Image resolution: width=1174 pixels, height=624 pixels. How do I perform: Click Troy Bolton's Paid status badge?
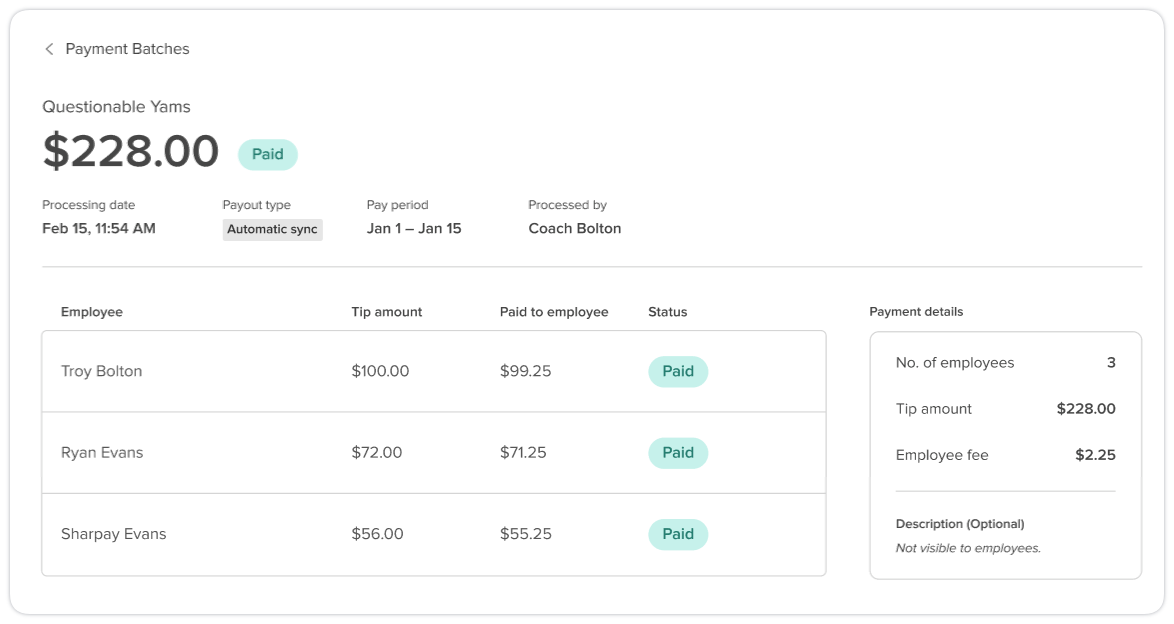pyautogui.click(x=678, y=371)
